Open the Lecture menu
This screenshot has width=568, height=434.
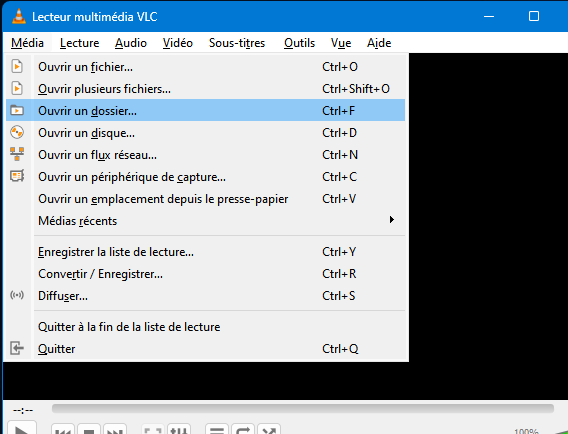coord(79,43)
